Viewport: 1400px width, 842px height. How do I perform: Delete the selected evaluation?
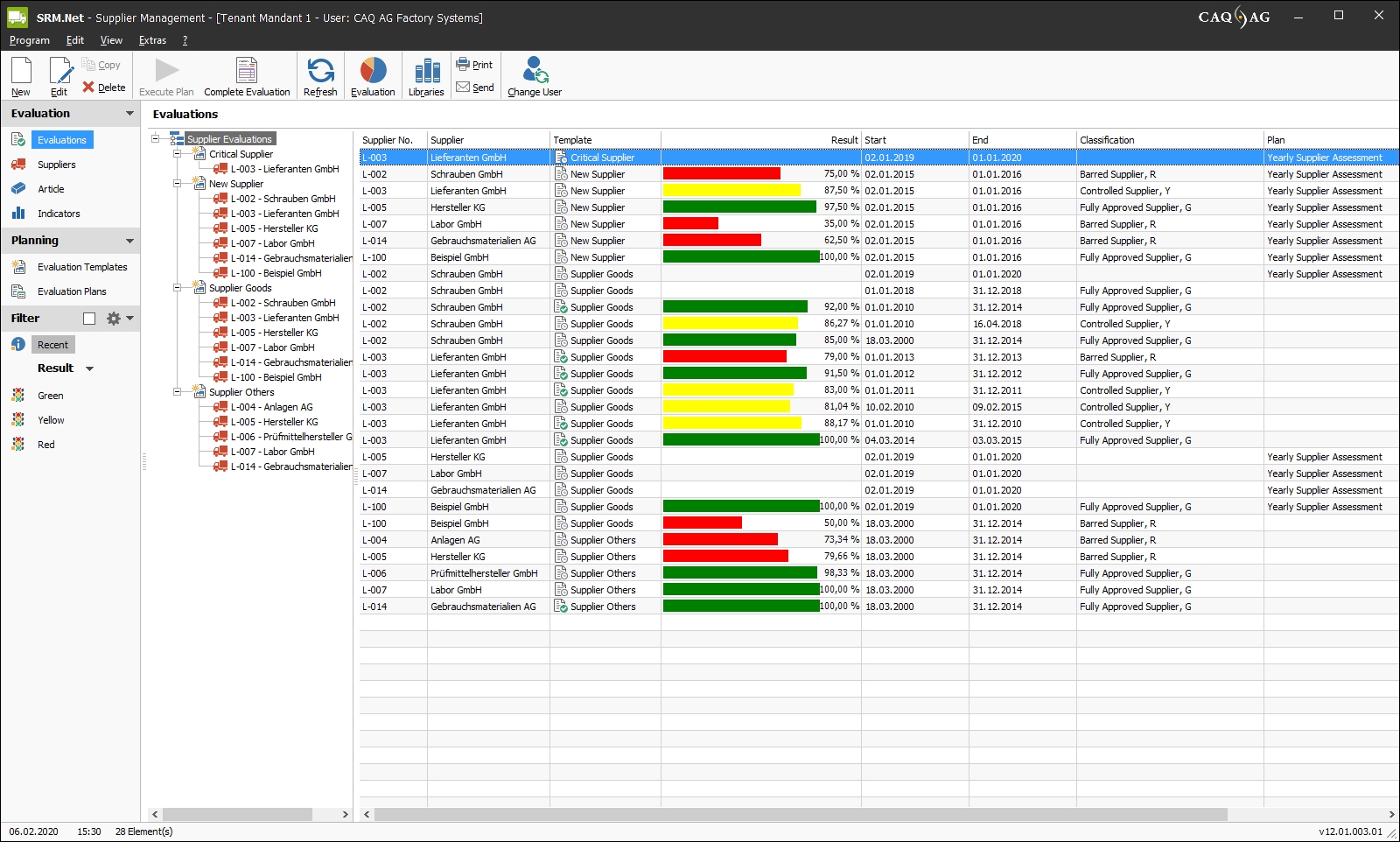click(104, 88)
